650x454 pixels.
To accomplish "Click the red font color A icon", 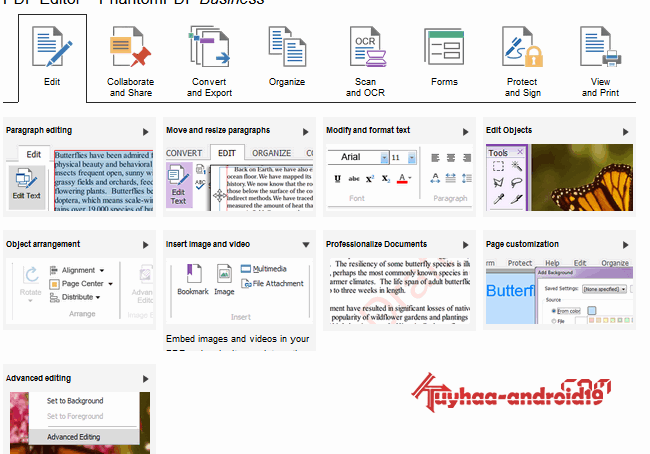I will 402,179.
